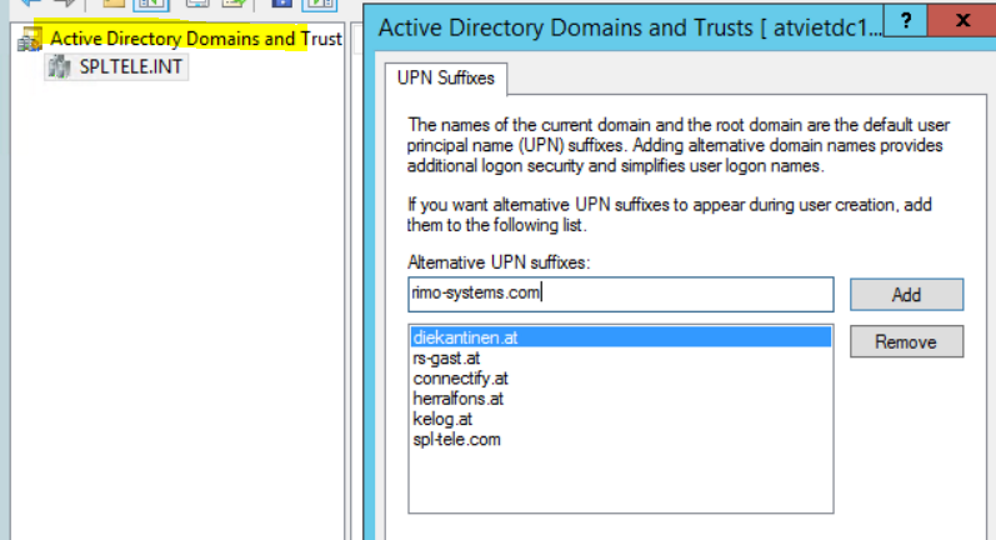Click the dialog title bar text
996x540 pixels.
click(630, 29)
